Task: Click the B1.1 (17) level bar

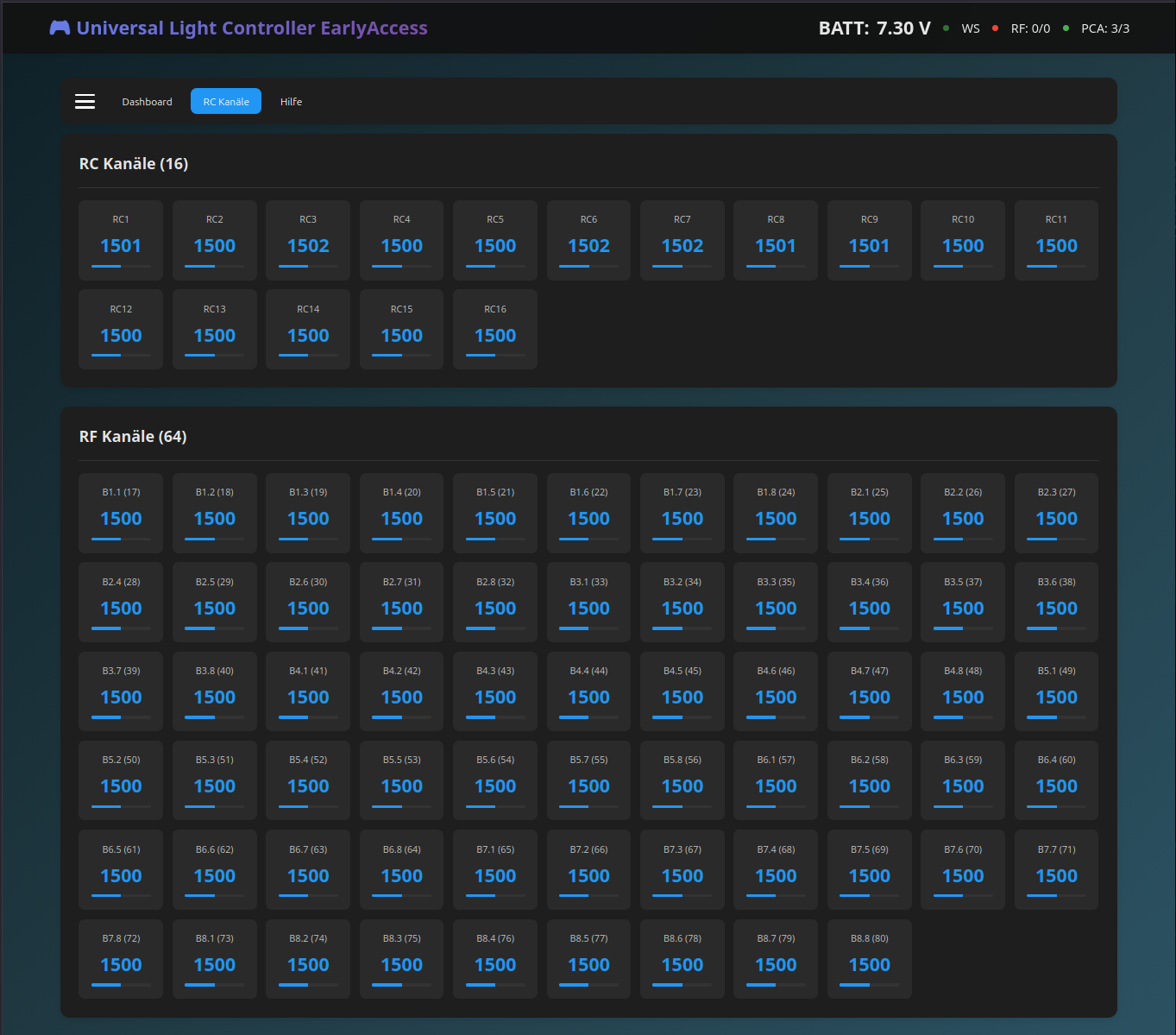Action: pos(121,540)
